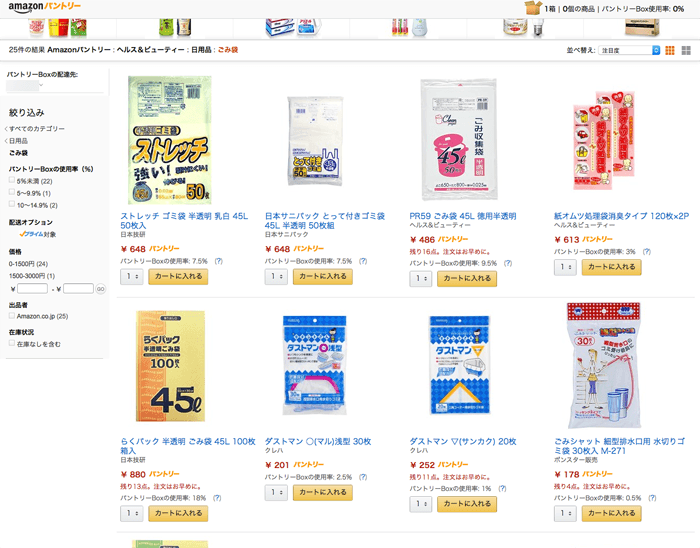Viewport: 700px width, 548px height.
Task: Check the 10~14.9% (2) filter
Action: pyautogui.click(x=12, y=204)
